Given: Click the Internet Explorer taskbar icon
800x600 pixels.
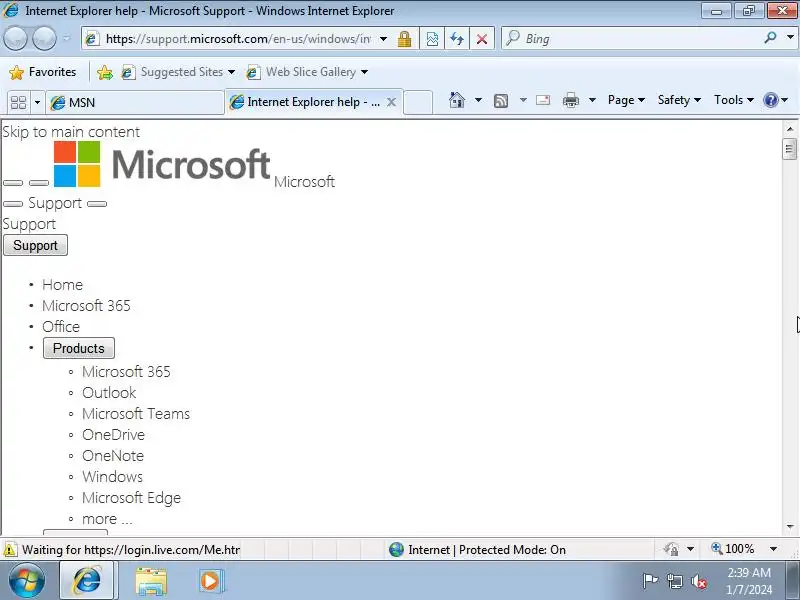Looking at the screenshot, I should click(87, 581).
